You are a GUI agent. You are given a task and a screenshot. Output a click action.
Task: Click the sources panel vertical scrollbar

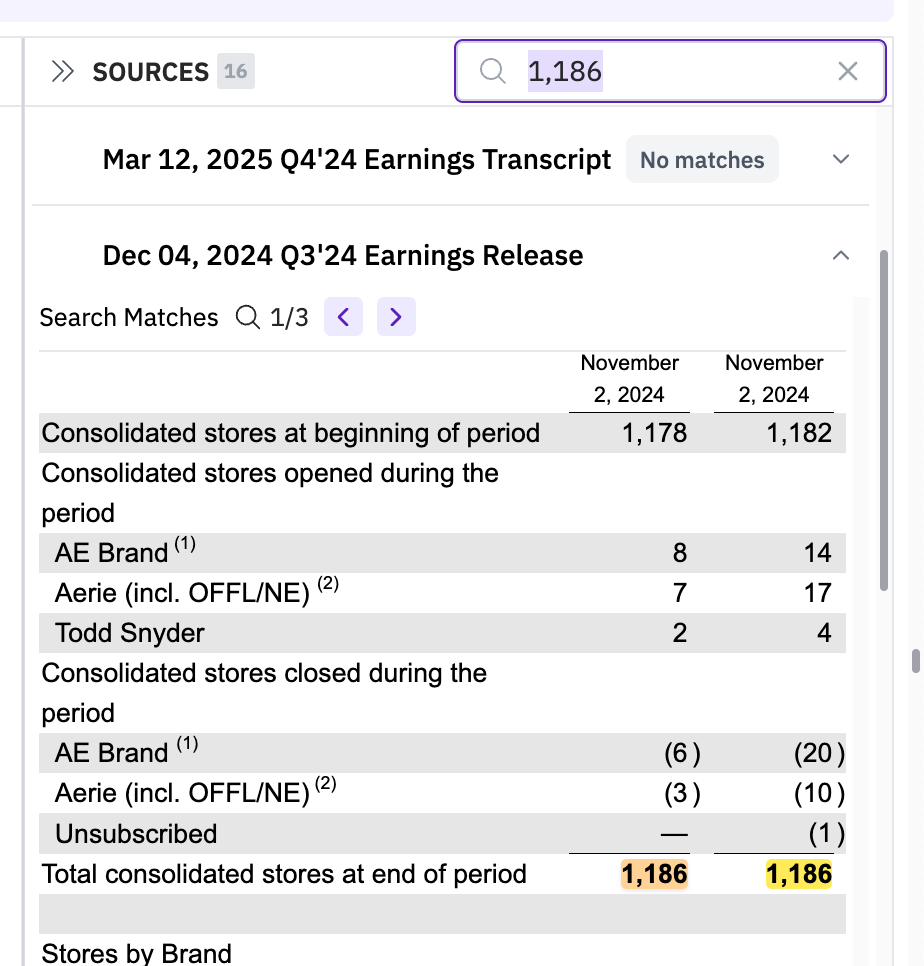coord(882,420)
